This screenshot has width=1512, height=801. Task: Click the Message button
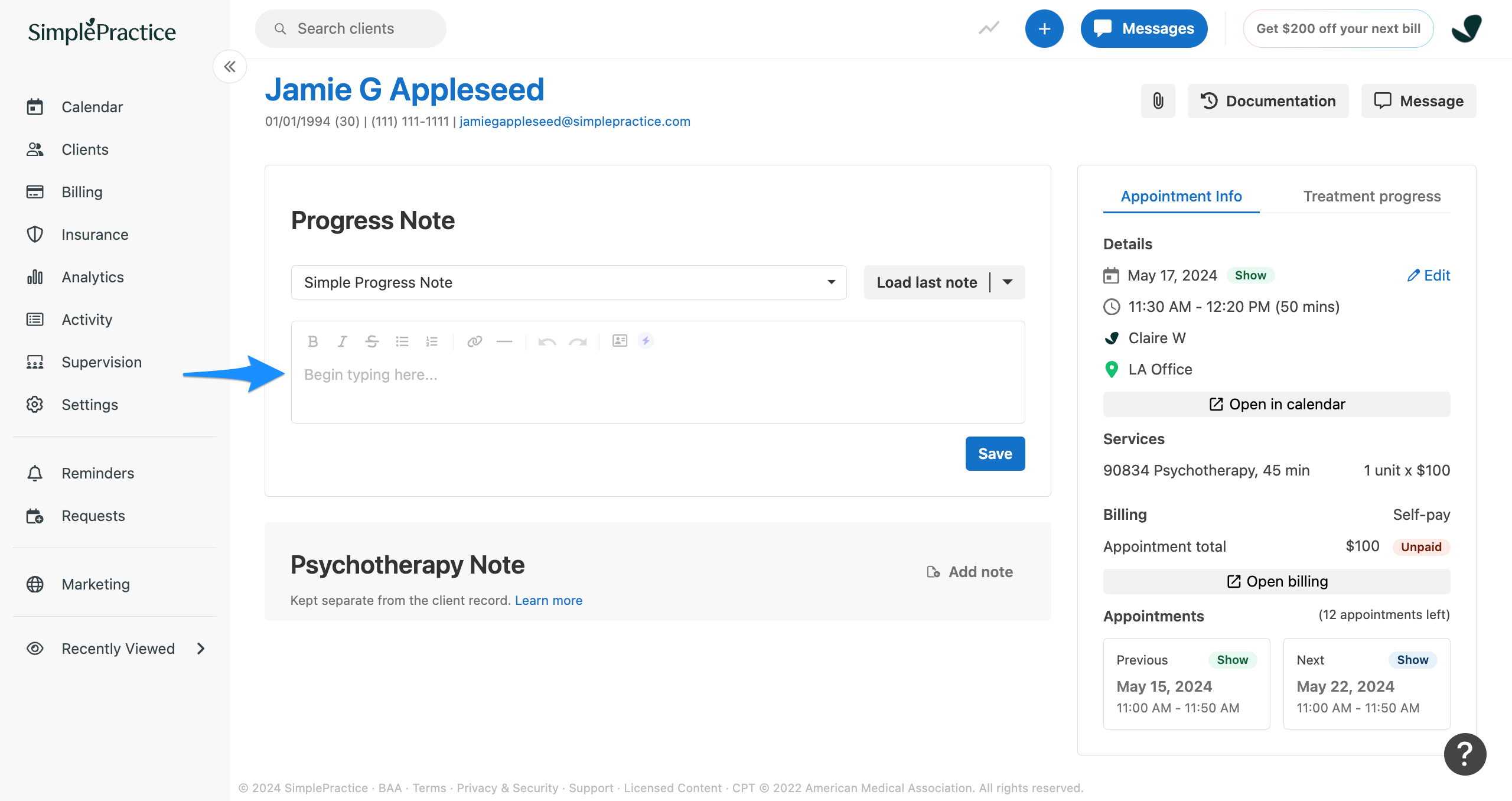coord(1419,101)
